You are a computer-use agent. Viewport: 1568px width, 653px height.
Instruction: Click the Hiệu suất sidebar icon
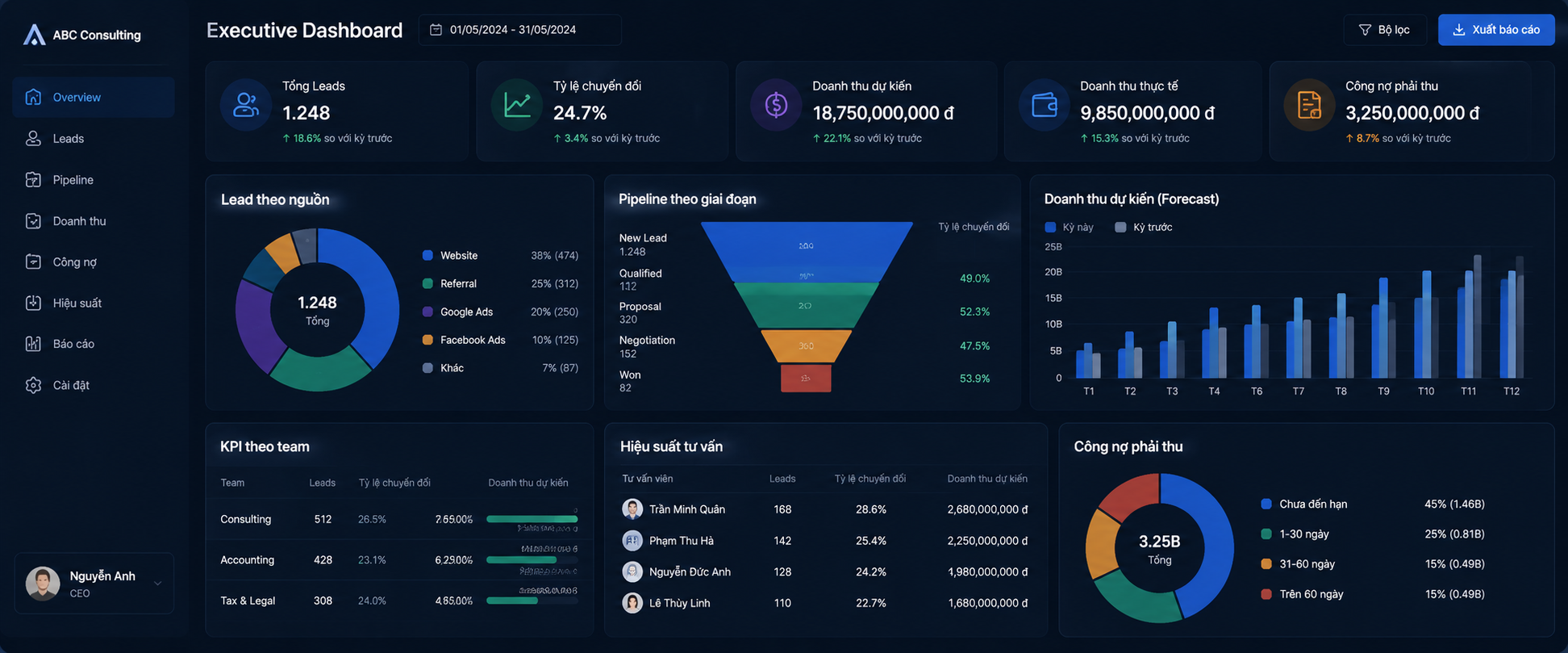click(33, 303)
